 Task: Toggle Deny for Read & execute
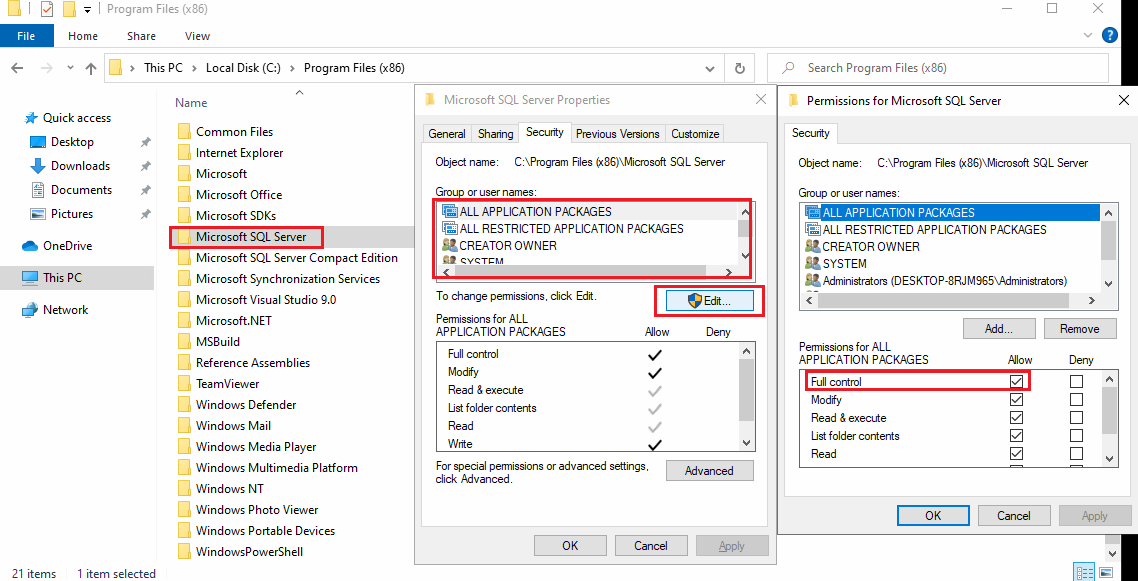coord(1076,418)
